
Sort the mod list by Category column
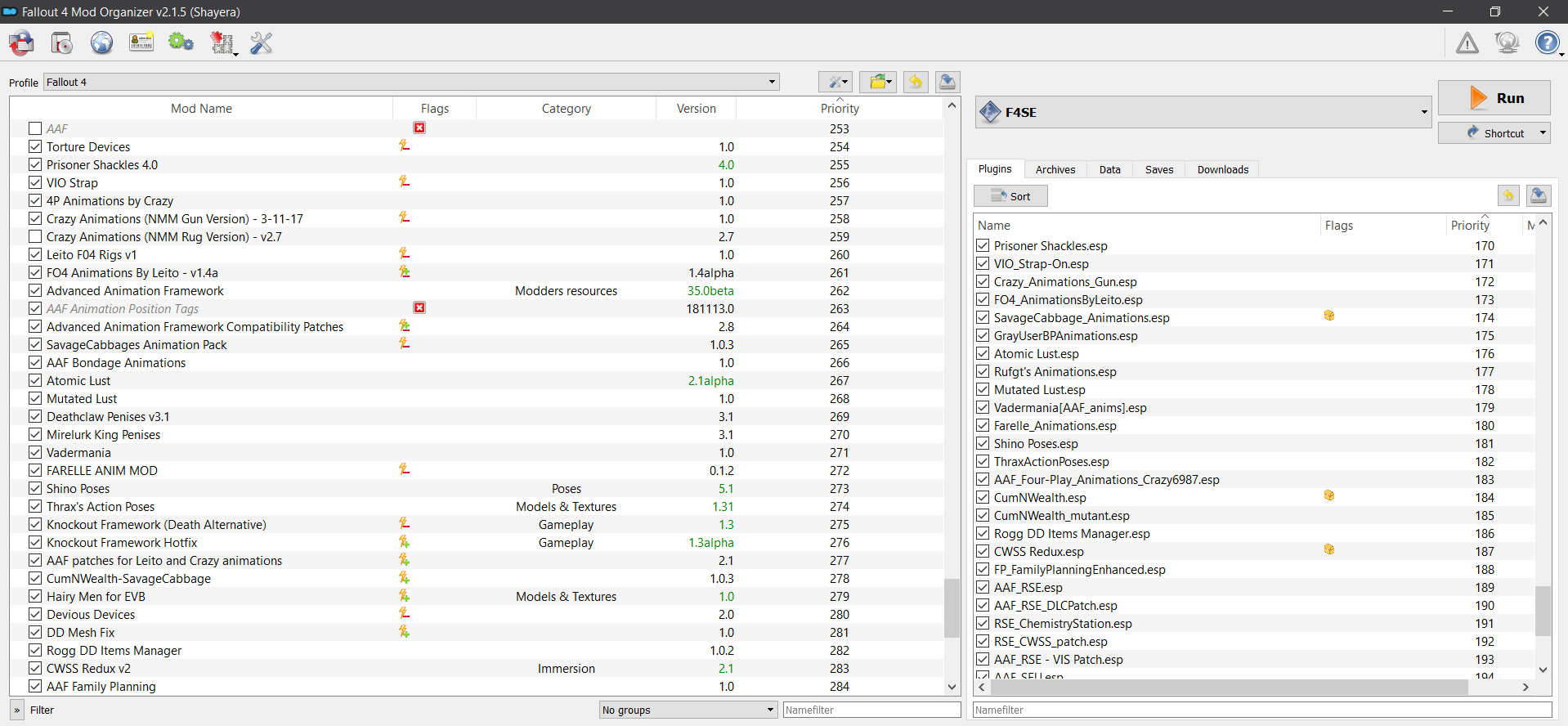click(x=566, y=108)
